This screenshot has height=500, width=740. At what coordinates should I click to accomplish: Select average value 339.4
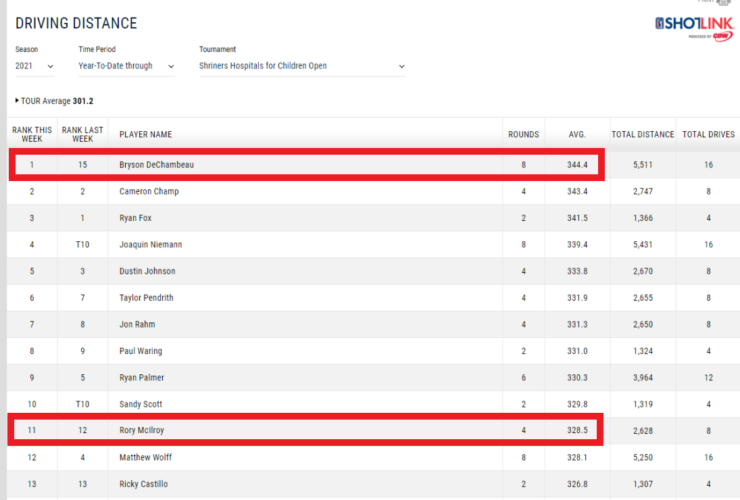click(577, 245)
